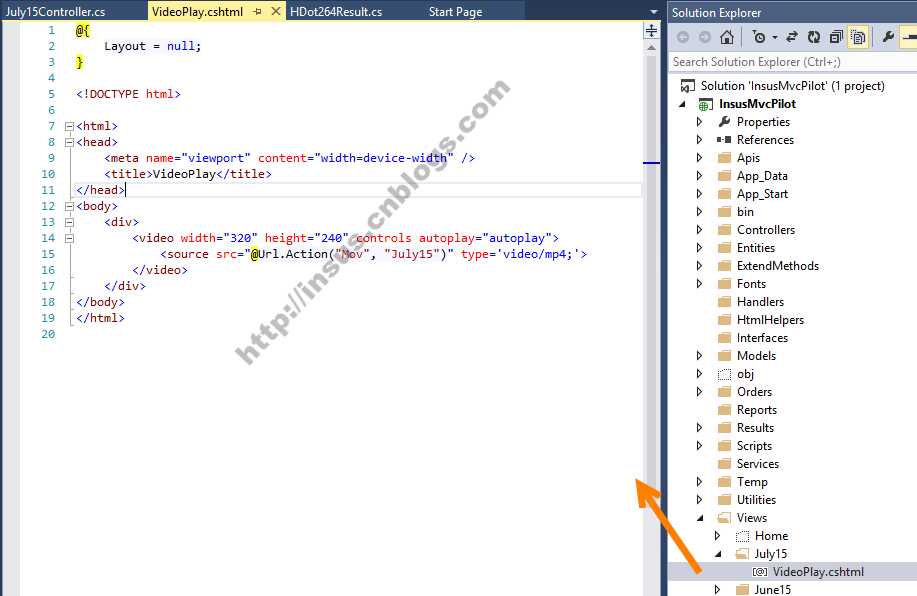The image size is (917, 596).
Task: Click Sync with Active Document arrows icon
Action: pos(791,37)
